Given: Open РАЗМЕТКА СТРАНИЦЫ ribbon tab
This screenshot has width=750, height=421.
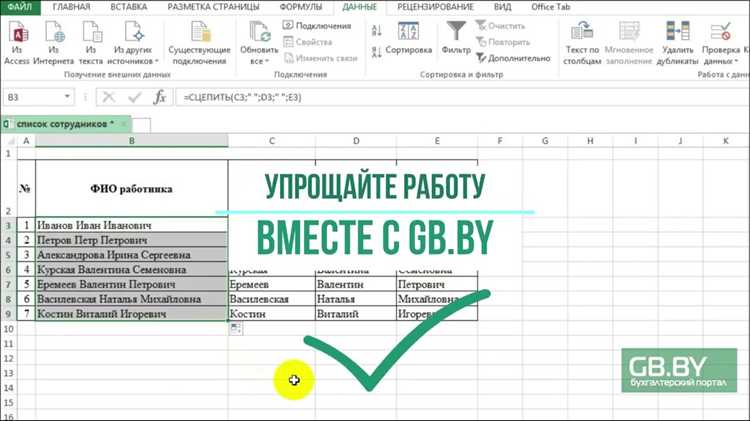Looking at the screenshot, I should pyautogui.click(x=213, y=7).
